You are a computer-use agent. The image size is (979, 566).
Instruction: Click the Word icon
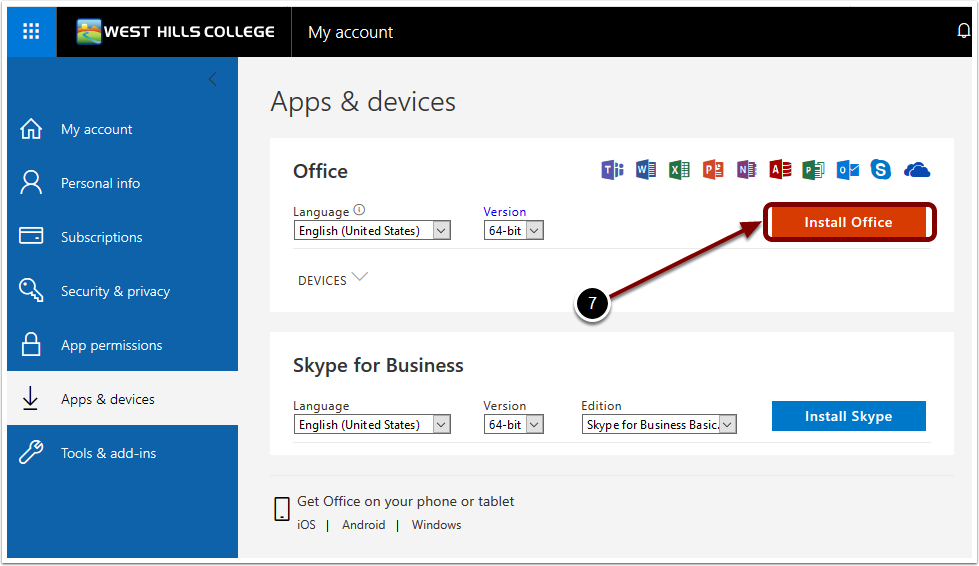click(646, 170)
